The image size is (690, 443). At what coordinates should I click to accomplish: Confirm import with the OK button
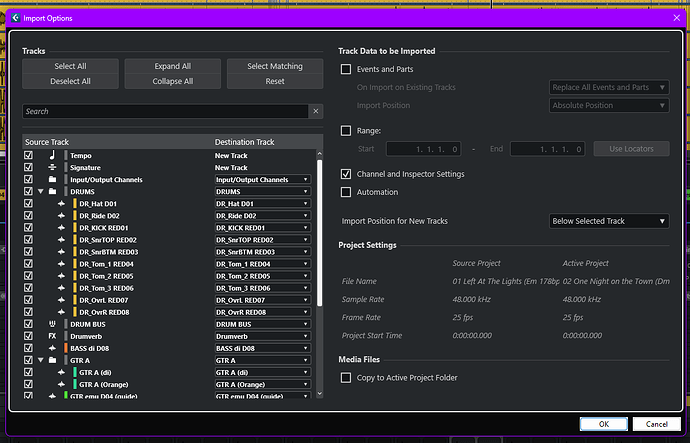[x=604, y=424]
